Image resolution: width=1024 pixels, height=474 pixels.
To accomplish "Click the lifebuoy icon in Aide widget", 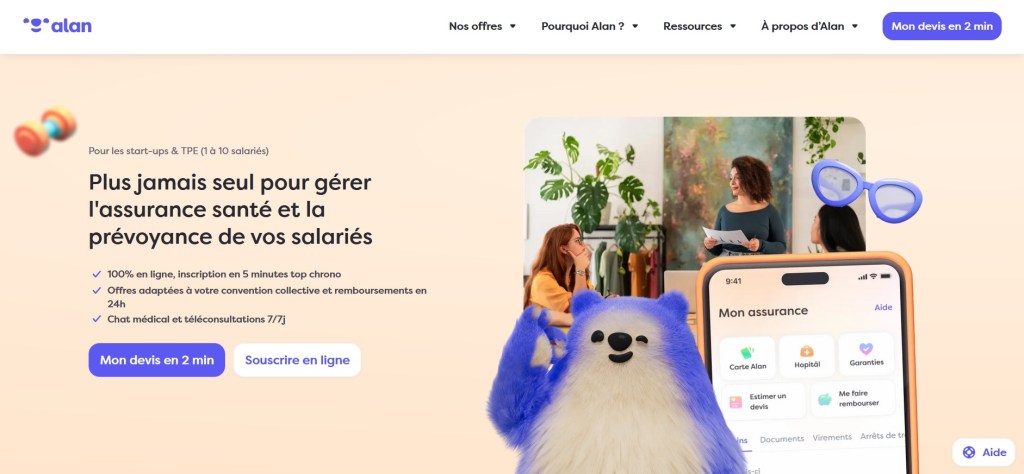I will click(969, 452).
